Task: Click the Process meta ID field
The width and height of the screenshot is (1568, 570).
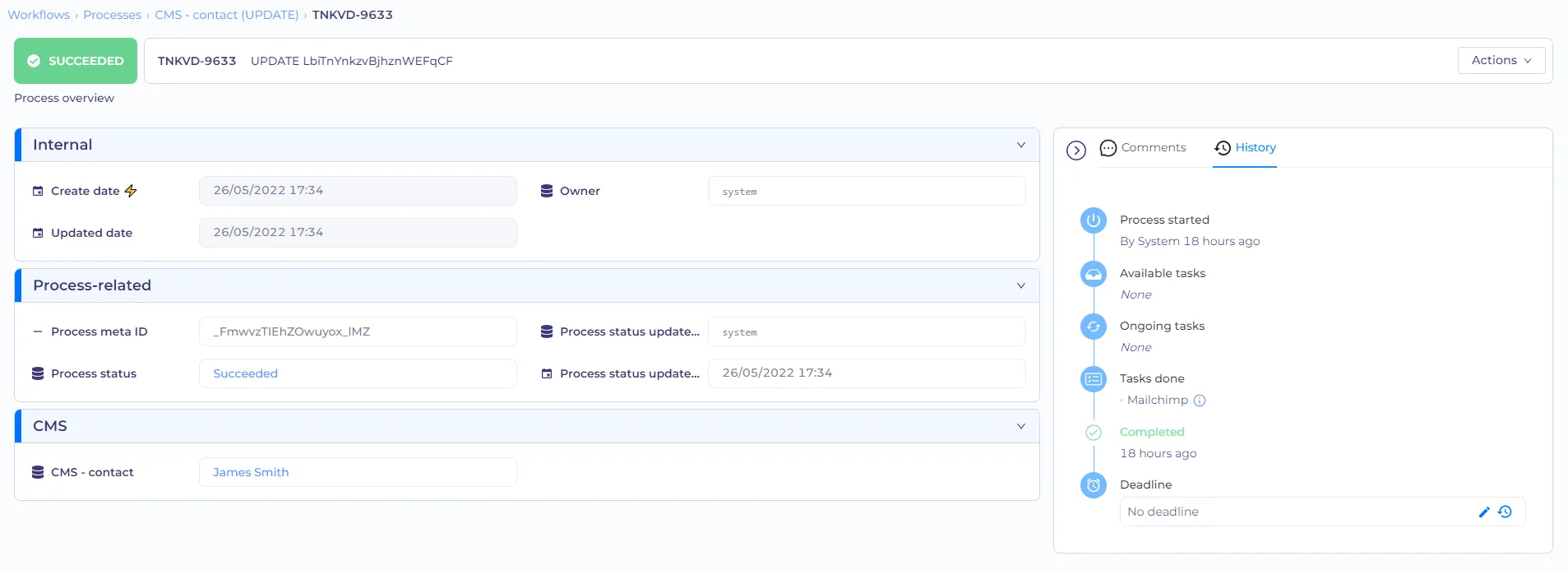Action: tap(358, 331)
